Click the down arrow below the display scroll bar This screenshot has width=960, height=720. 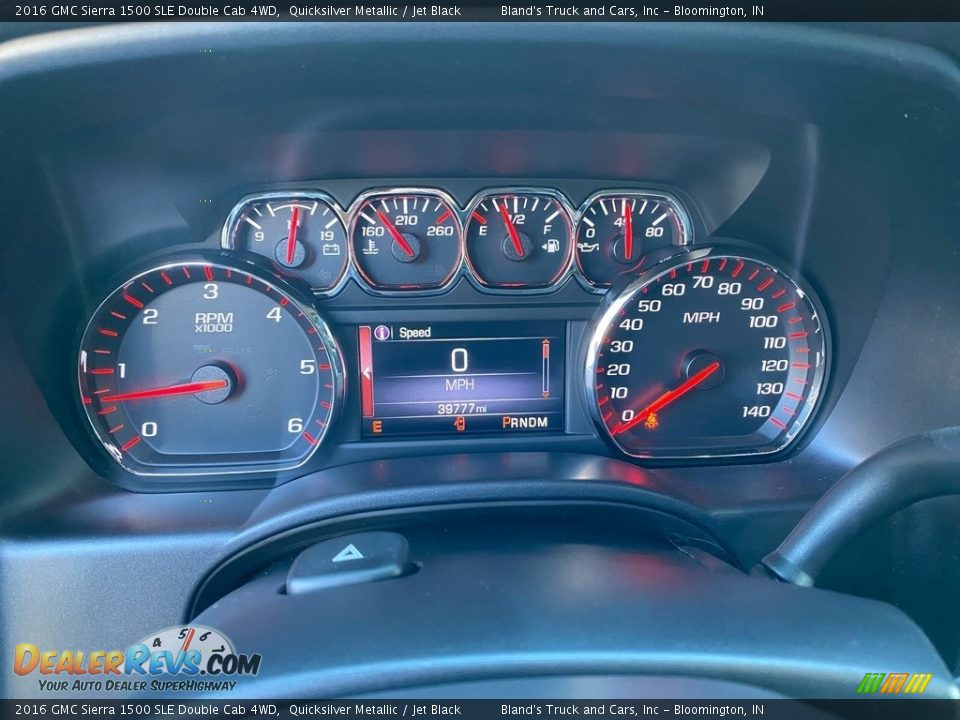click(x=546, y=396)
